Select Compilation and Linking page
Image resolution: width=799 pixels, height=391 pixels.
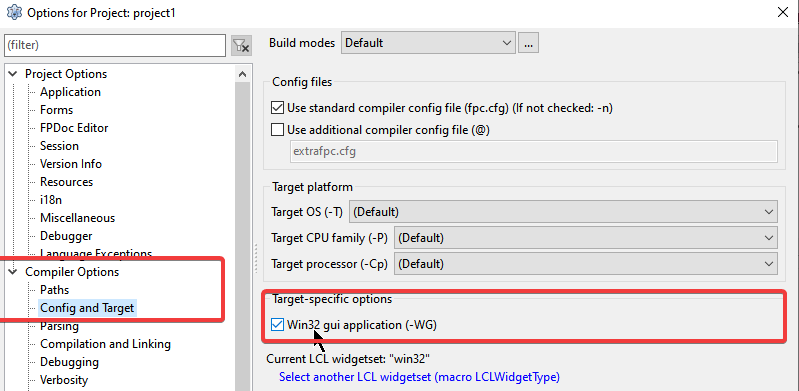105,344
